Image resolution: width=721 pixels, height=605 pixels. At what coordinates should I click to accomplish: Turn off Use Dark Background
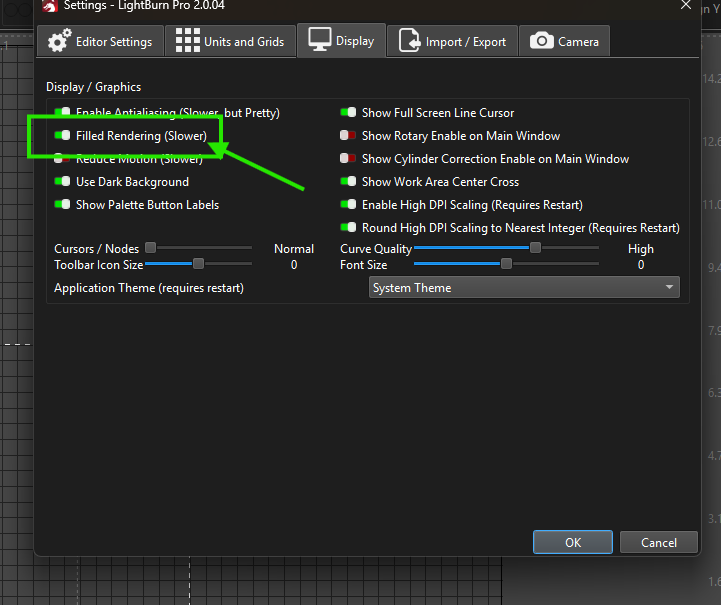[63, 182]
